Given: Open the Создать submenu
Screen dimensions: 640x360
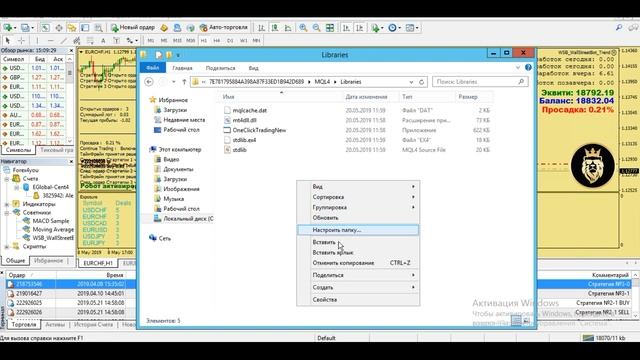Looking at the screenshot, I should point(358,287).
